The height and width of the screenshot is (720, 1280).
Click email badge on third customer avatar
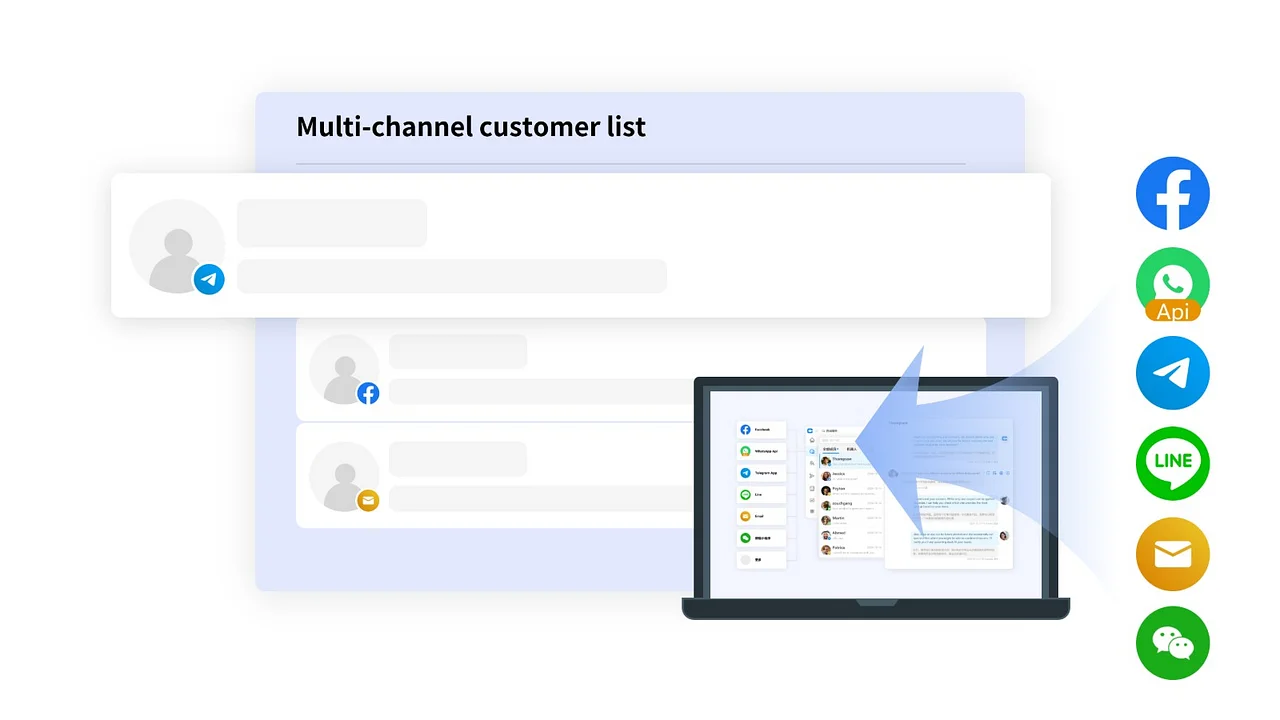point(368,500)
